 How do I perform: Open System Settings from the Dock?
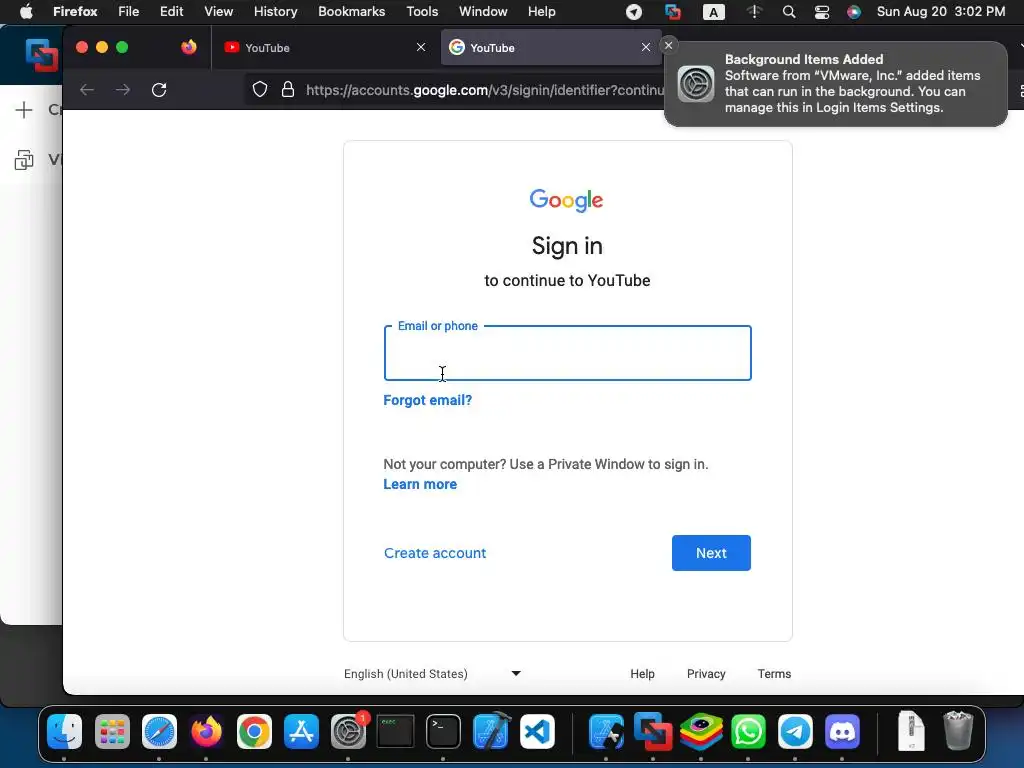[349, 731]
